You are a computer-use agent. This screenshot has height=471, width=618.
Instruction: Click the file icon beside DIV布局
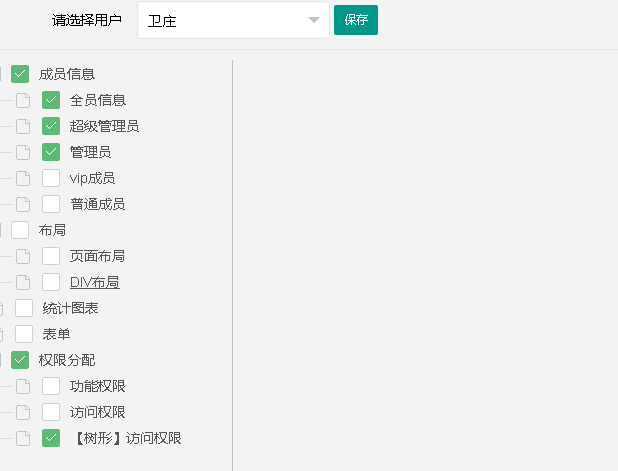(x=23, y=282)
